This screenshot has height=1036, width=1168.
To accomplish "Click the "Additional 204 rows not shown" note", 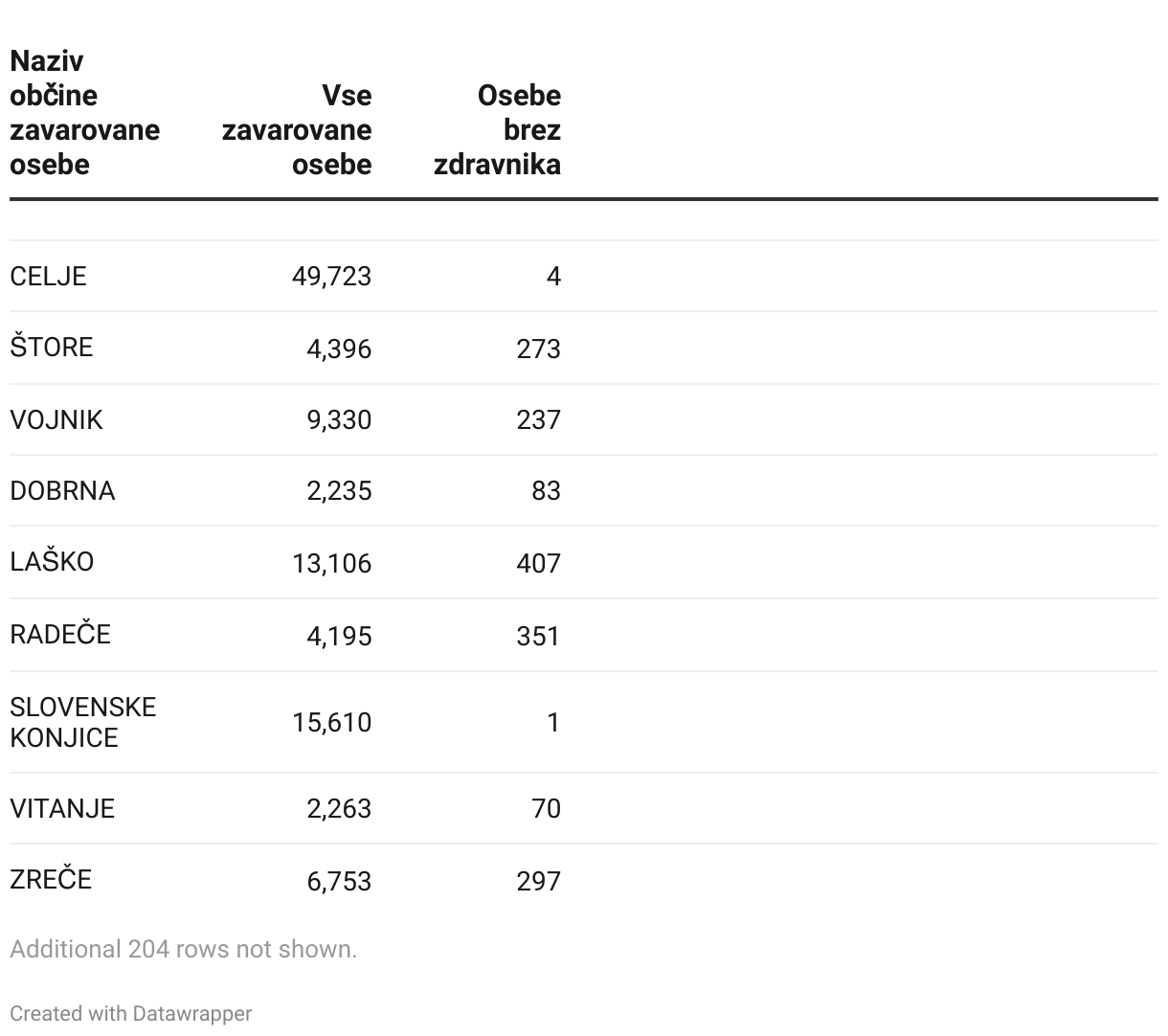I will pos(183,949).
